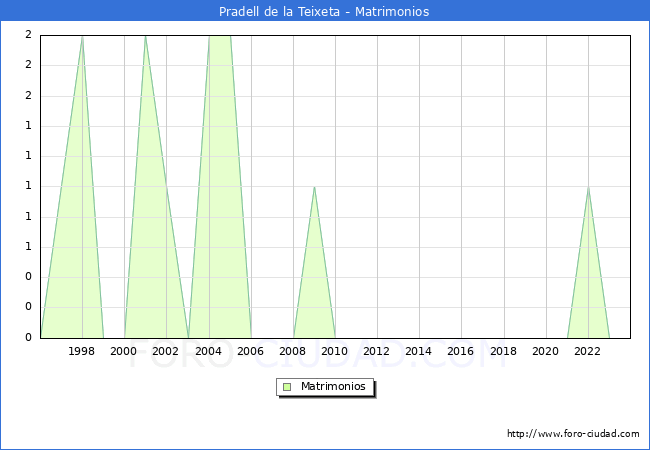Click the 2010 x-axis label

tap(334, 351)
